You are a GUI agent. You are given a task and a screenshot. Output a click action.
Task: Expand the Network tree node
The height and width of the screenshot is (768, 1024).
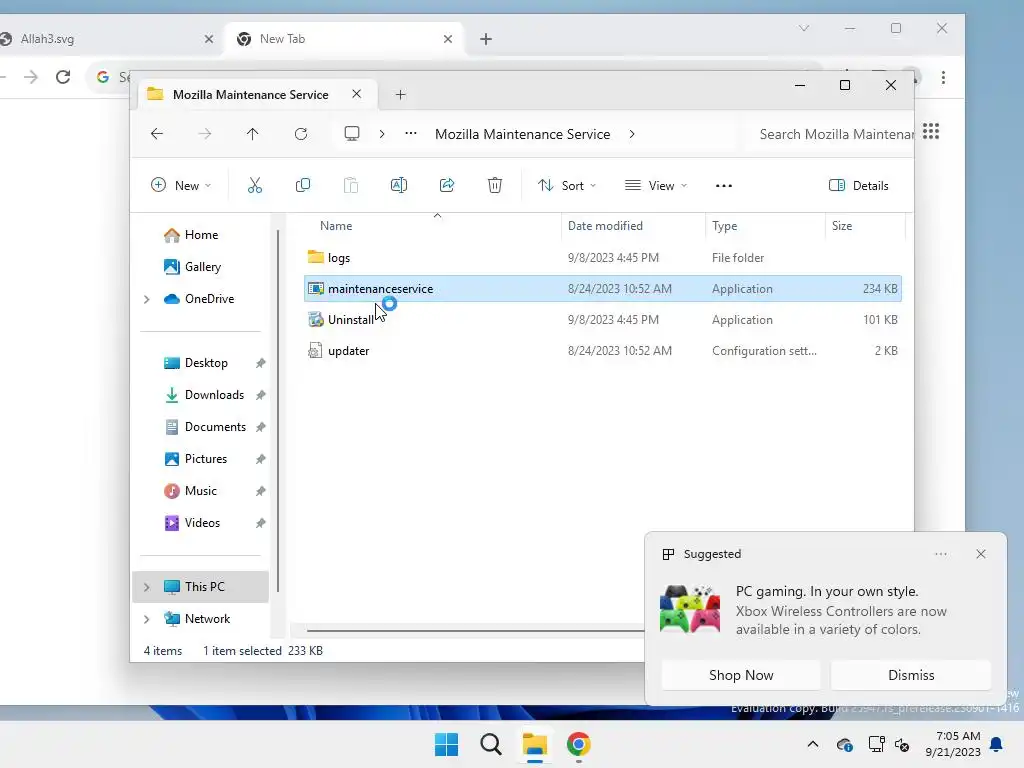147,619
